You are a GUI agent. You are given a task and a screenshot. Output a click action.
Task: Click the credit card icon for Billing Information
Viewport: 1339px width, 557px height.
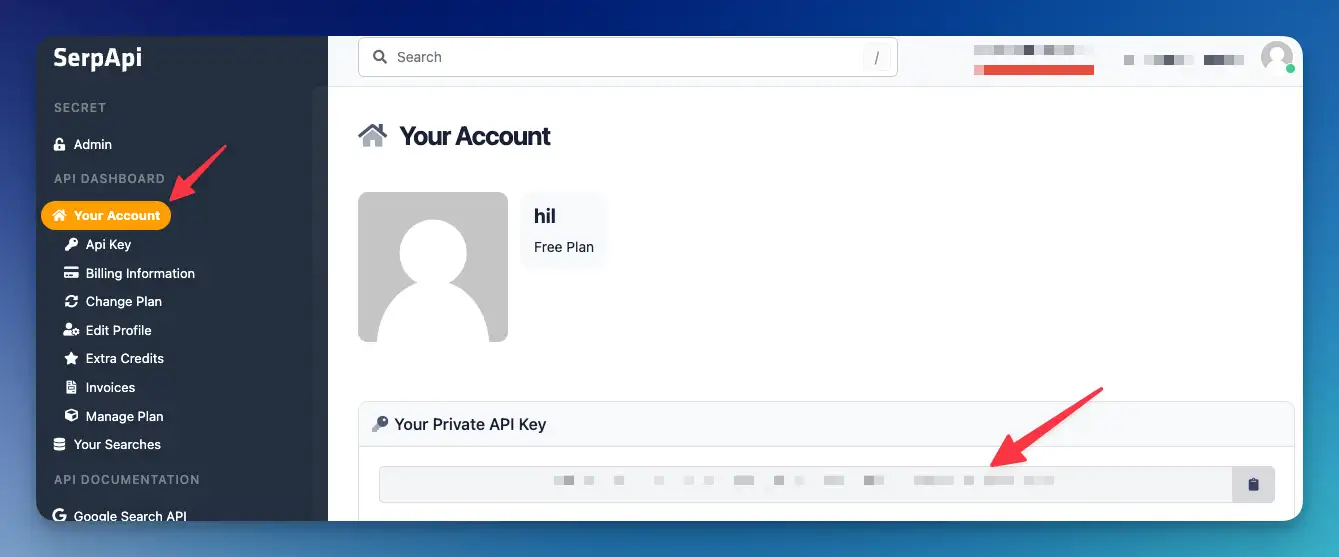click(x=71, y=273)
